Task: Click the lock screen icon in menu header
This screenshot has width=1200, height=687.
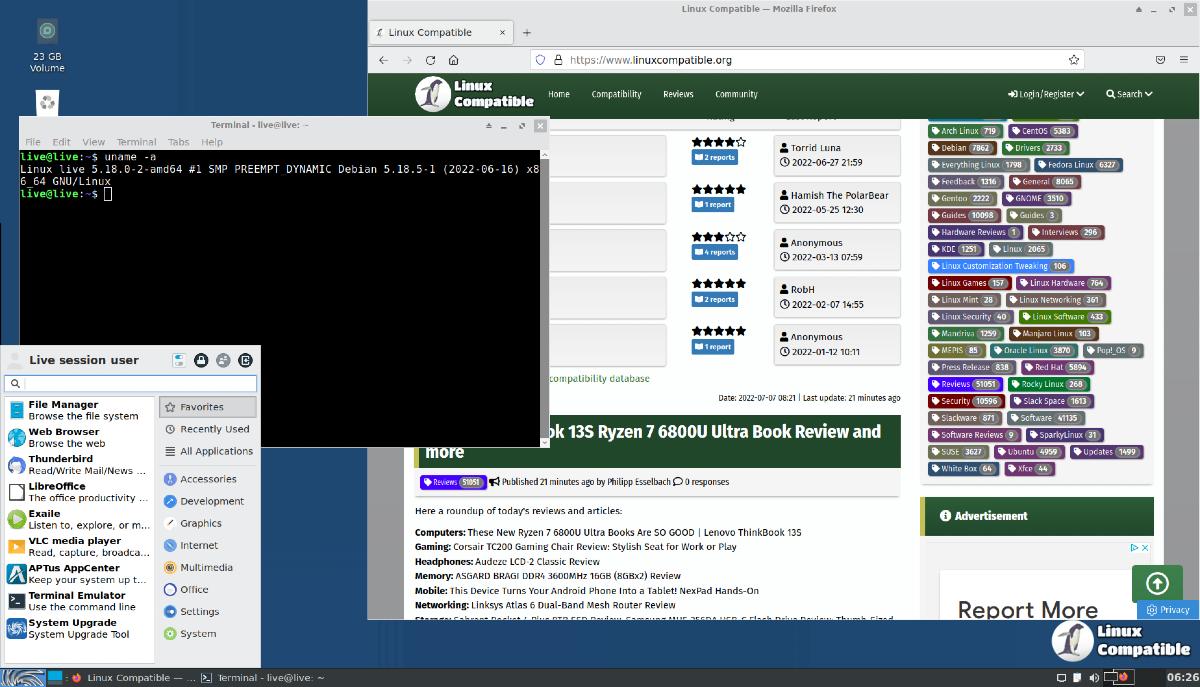Action: coord(201,360)
